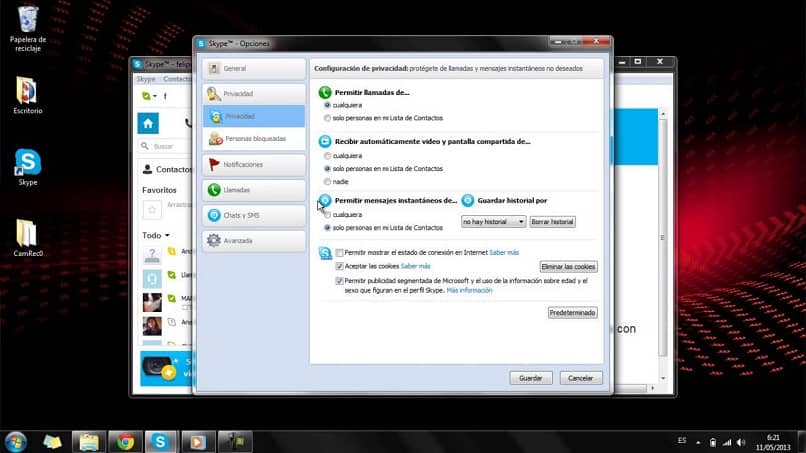Screen dimensions: 806x453
Task: Click the Skype web status icon
Action: click(325, 253)
